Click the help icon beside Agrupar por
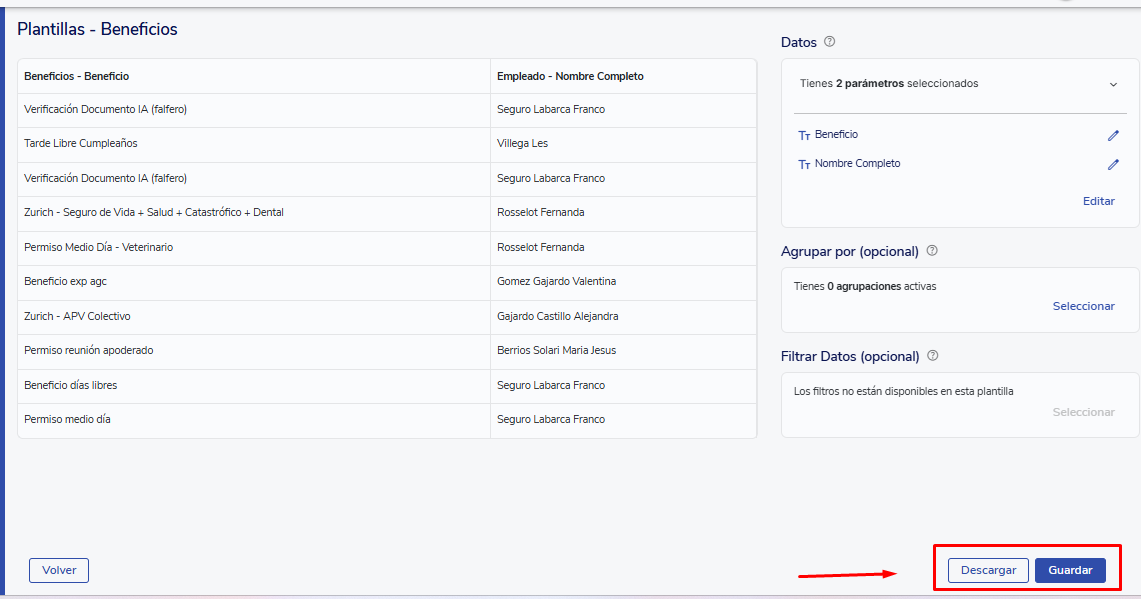1141x599 pixels. 932,251
